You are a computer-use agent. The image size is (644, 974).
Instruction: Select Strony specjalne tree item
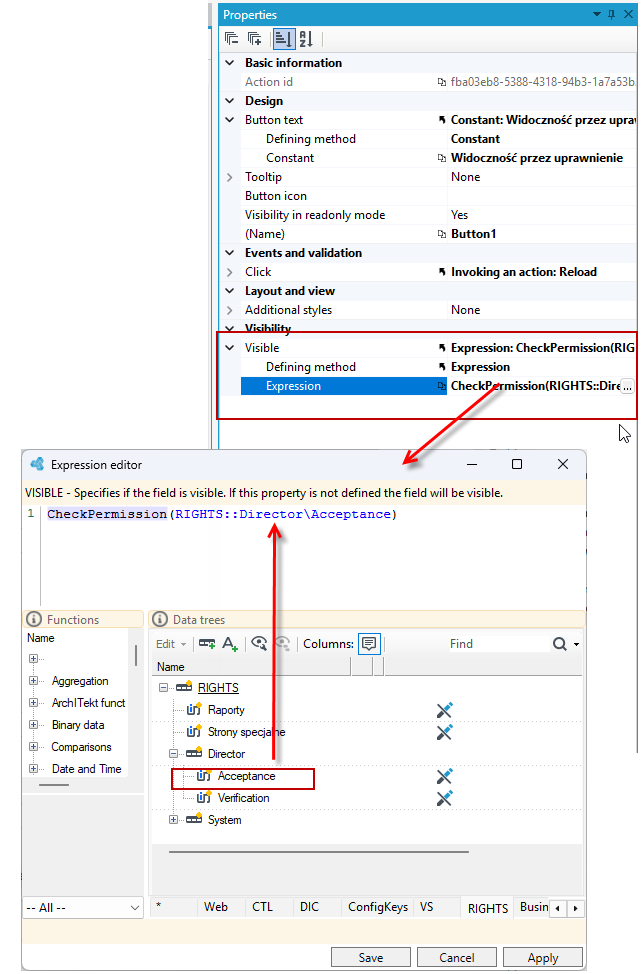click(x=246, y=732)
